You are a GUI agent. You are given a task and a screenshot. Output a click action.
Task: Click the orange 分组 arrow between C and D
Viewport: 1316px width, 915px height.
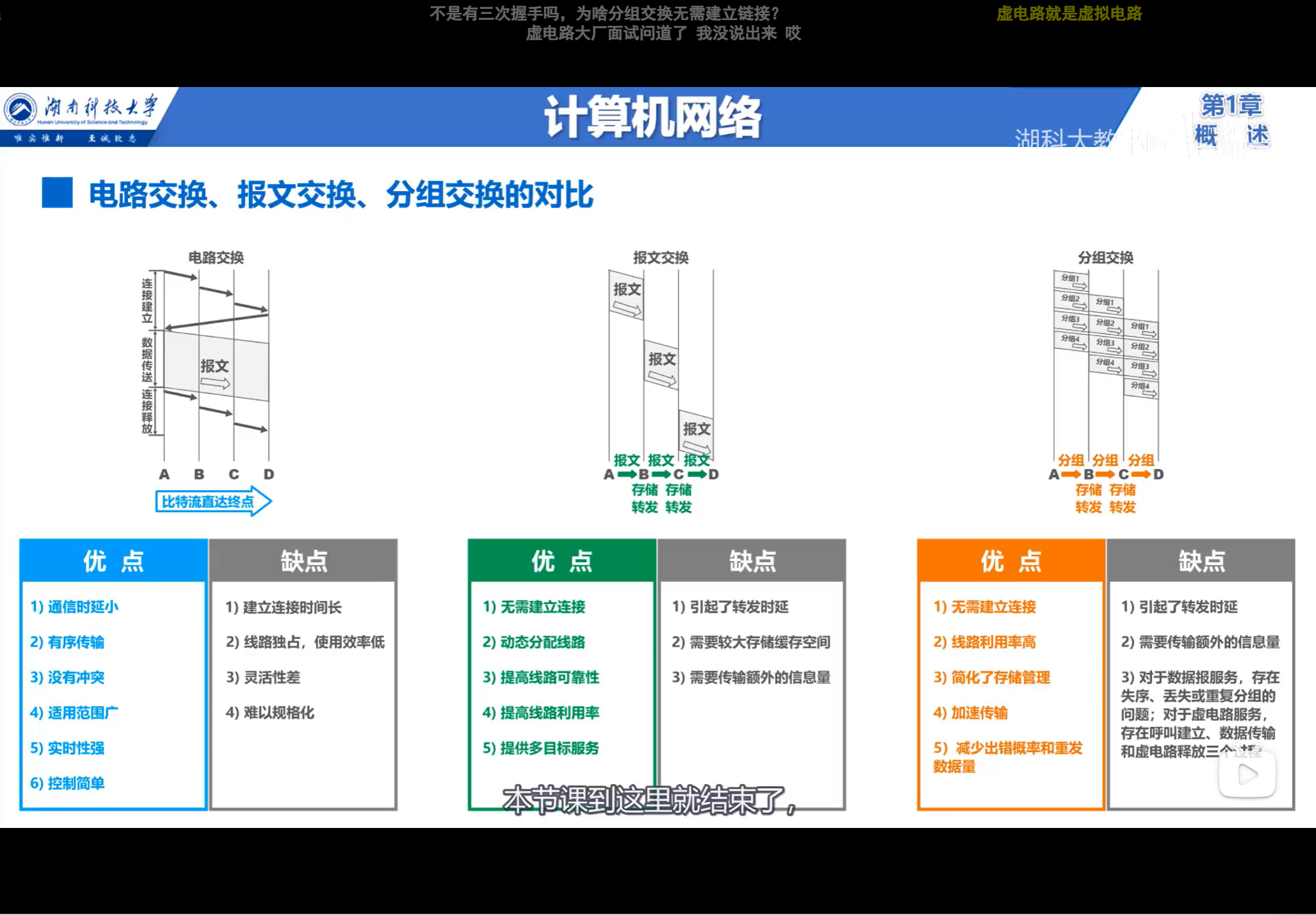point(1141,474)
